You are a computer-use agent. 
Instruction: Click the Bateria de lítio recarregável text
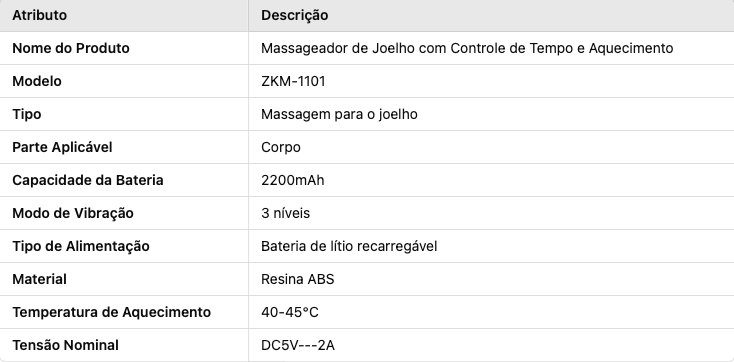(x=349, y=246)
